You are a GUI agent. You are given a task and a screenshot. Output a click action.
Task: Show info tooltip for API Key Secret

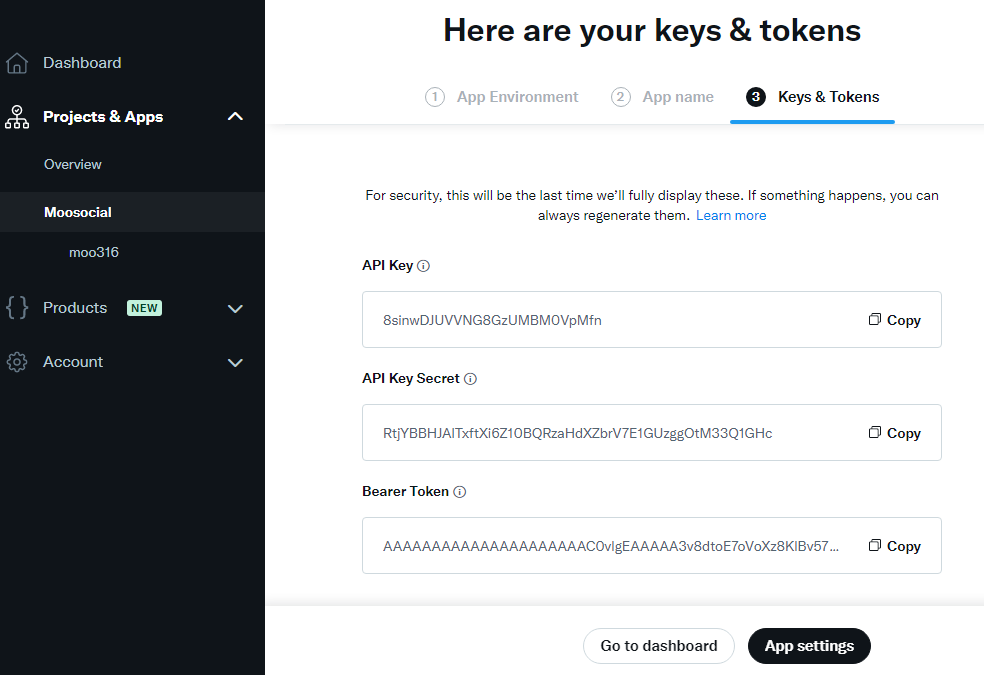point(470,379)
